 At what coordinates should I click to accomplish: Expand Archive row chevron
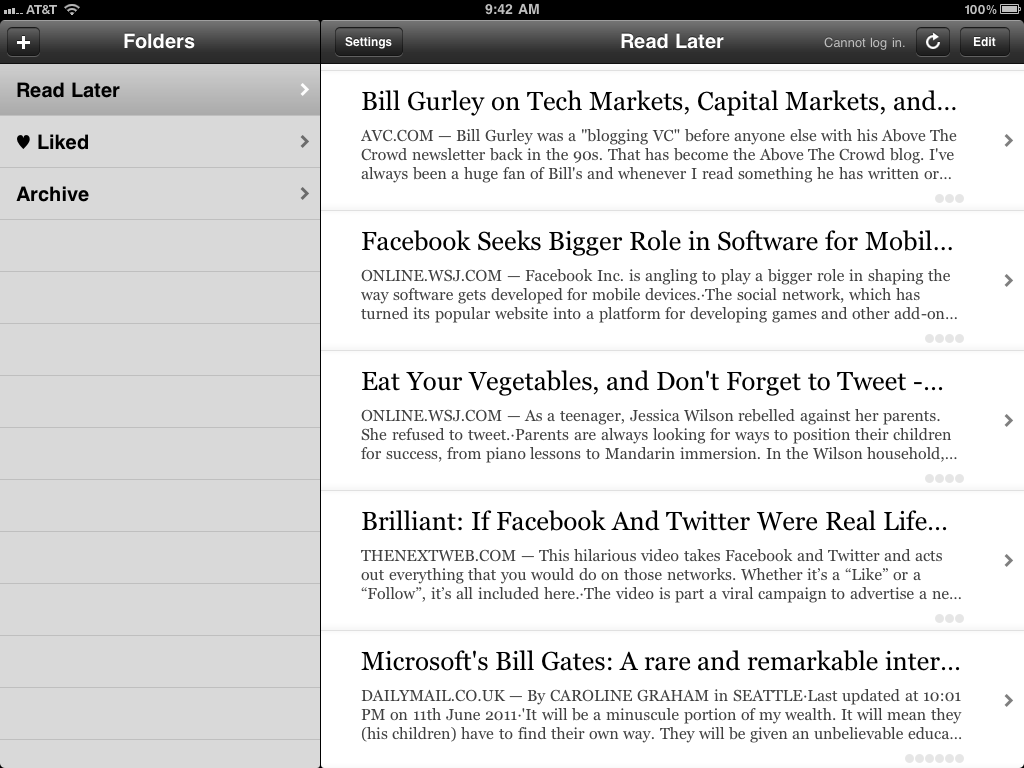[304, 193]
